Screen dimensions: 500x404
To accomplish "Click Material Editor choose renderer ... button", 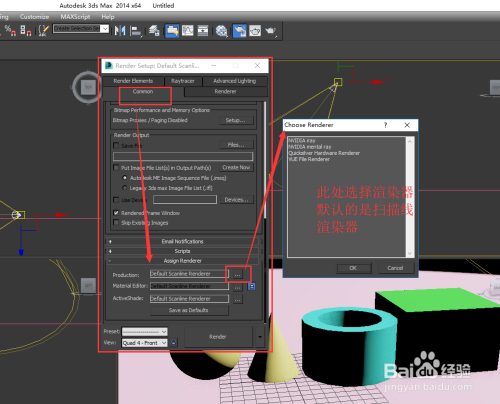I will coord(237,286).
